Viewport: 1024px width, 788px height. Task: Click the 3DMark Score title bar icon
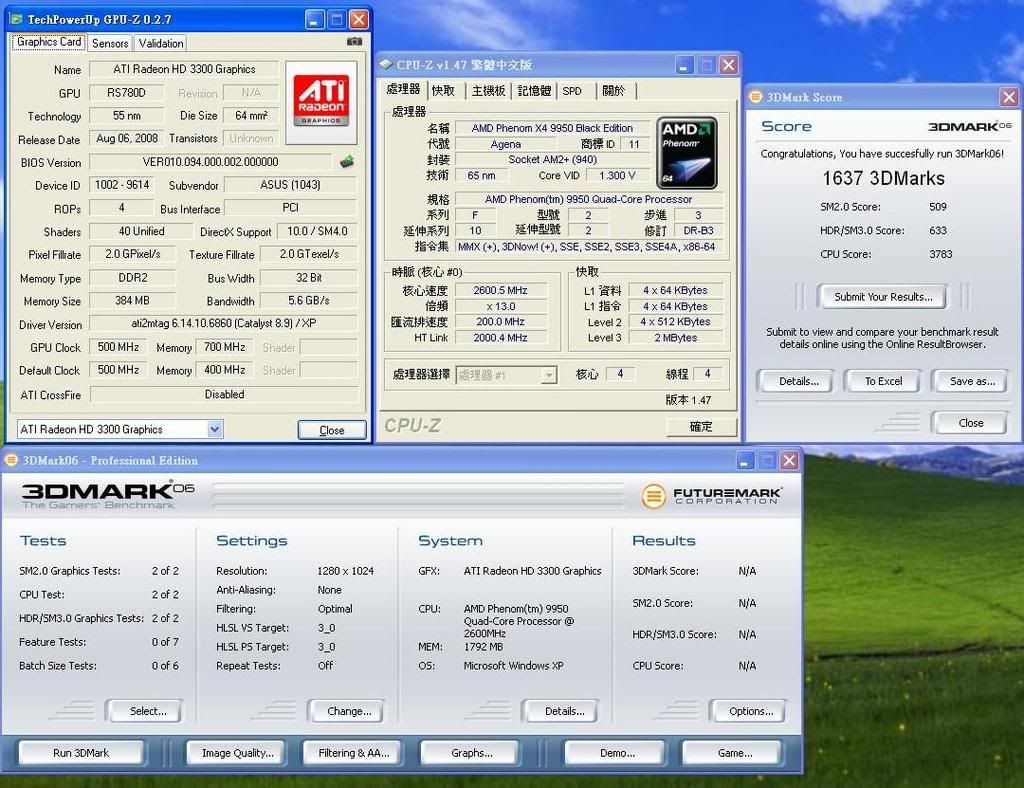[756, 97]
